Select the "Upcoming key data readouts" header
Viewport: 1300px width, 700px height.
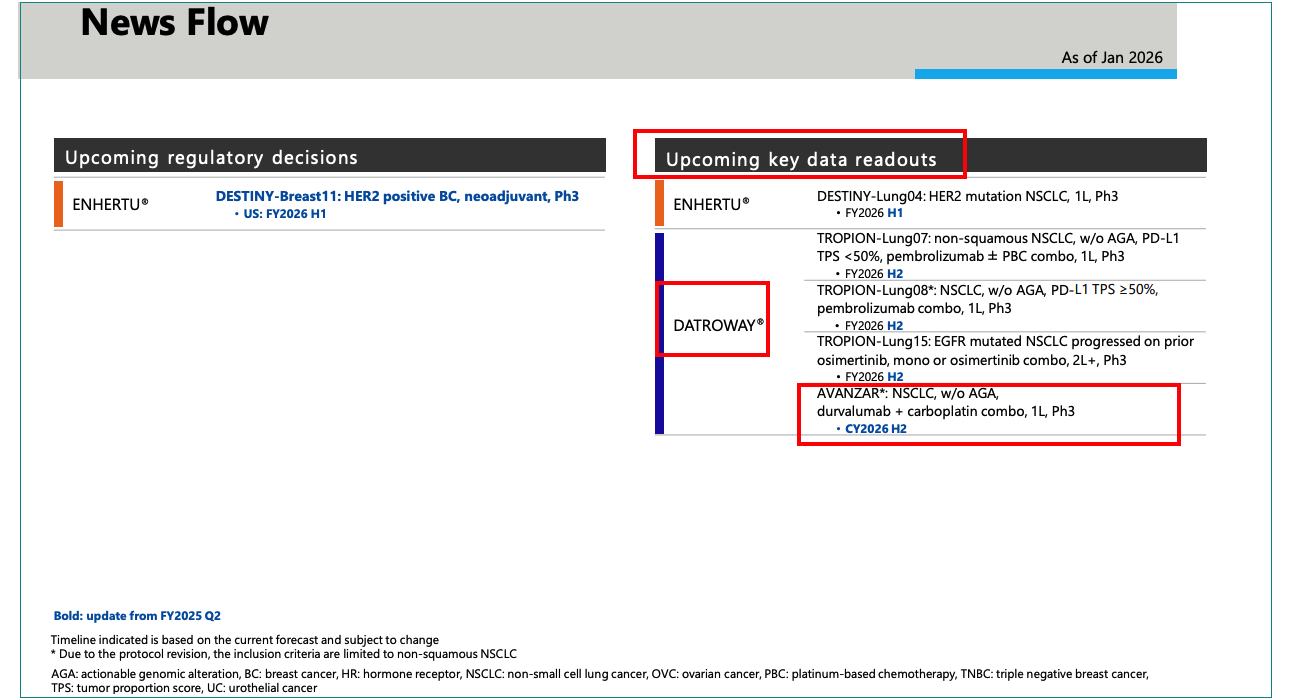pyautogui.click(x=801, y=160)
